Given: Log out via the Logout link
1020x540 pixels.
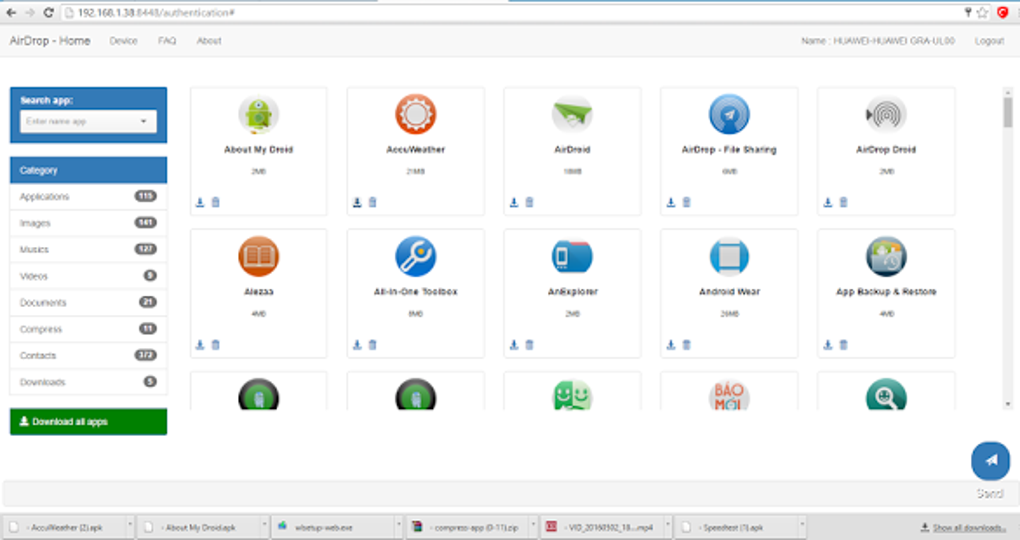Looking at the screenshot, I should [x=989, y=41].
